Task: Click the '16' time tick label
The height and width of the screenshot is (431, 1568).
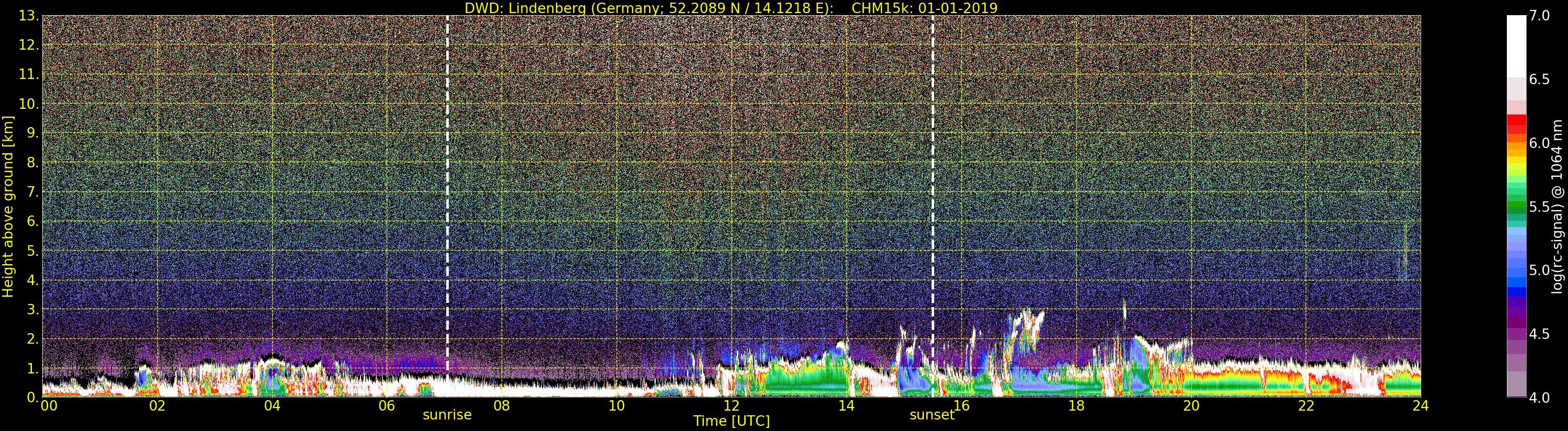Action: (x=962, y=406)
